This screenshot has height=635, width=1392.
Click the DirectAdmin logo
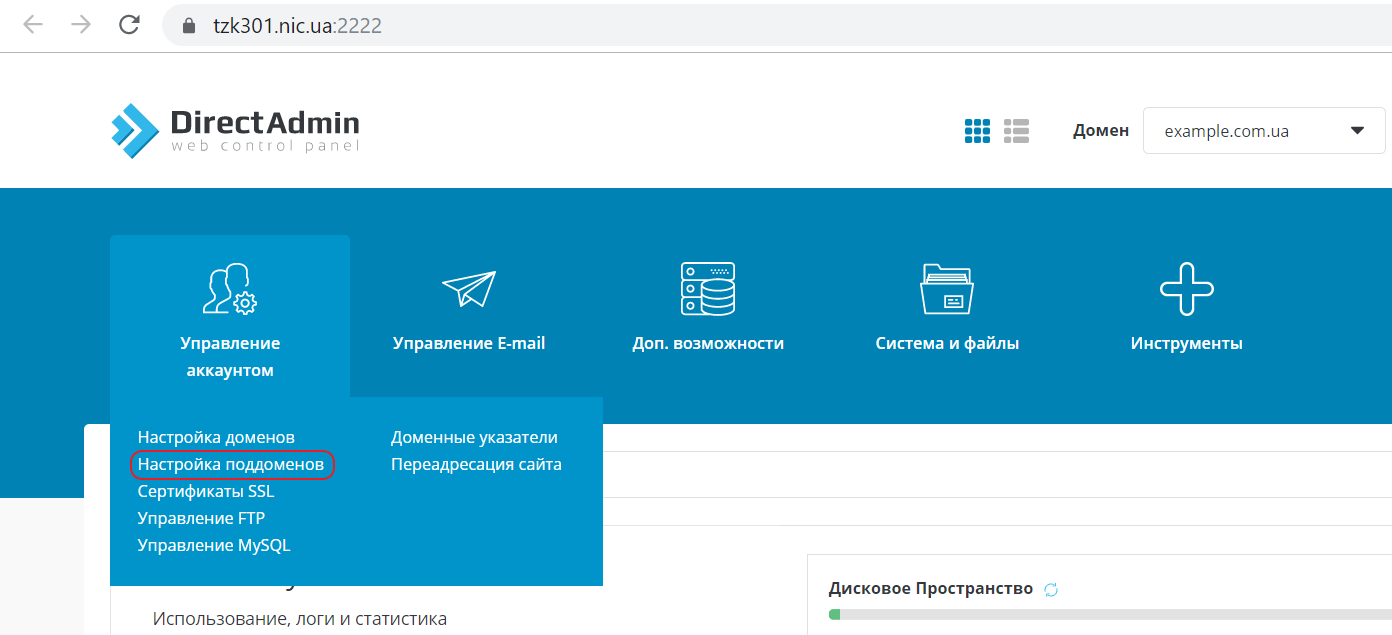click(235, 130)
